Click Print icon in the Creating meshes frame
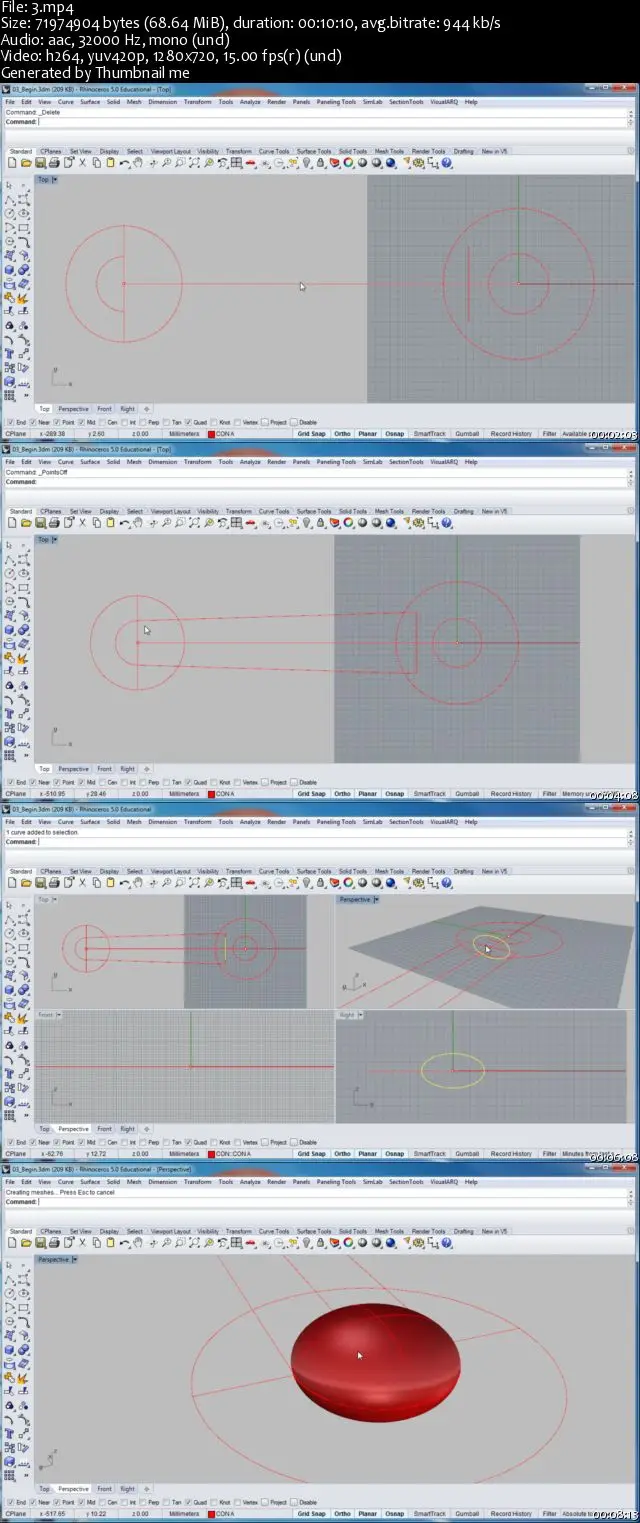 tap(54, 1242)
